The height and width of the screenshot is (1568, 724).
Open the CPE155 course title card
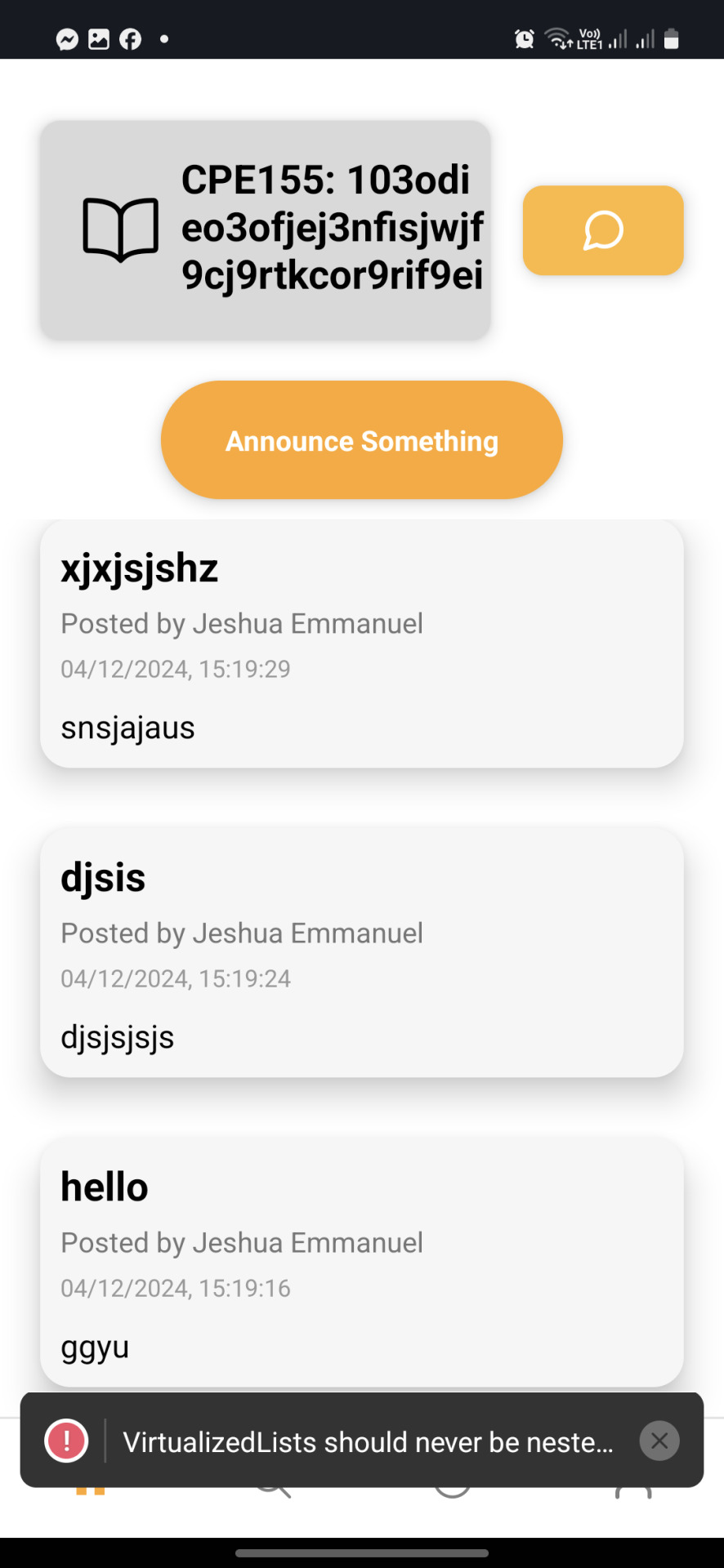pos(266,230)
